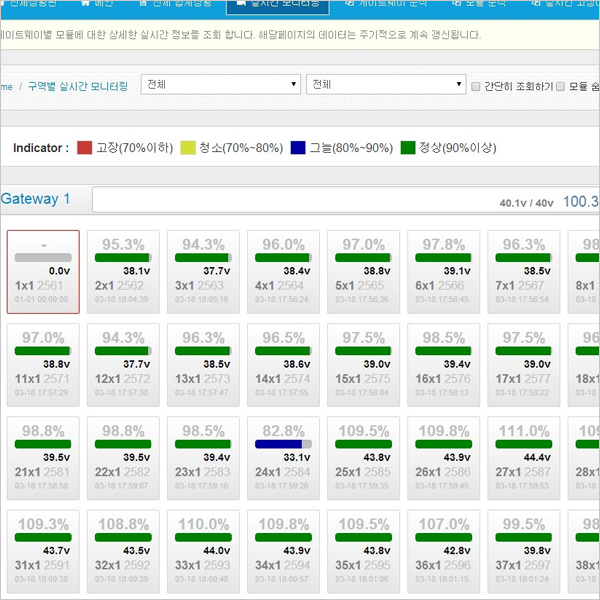Select module card 33x1 2593

203,551
